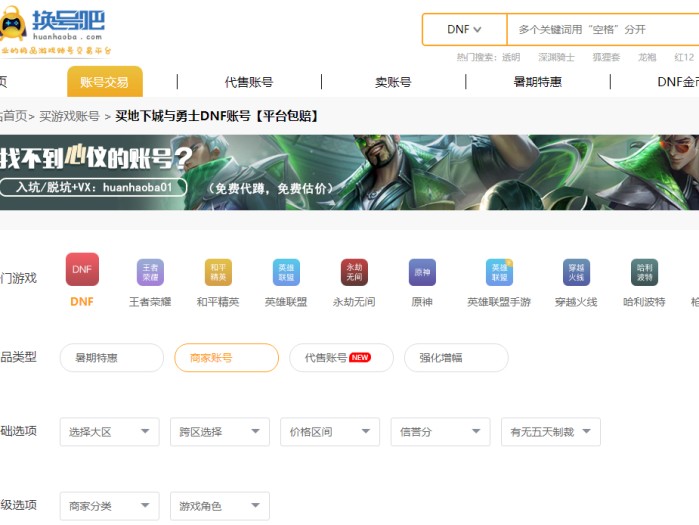Viewport: 699px width, 525px height.
Task: Click hot search term 红12
Action: coord(684,57)
